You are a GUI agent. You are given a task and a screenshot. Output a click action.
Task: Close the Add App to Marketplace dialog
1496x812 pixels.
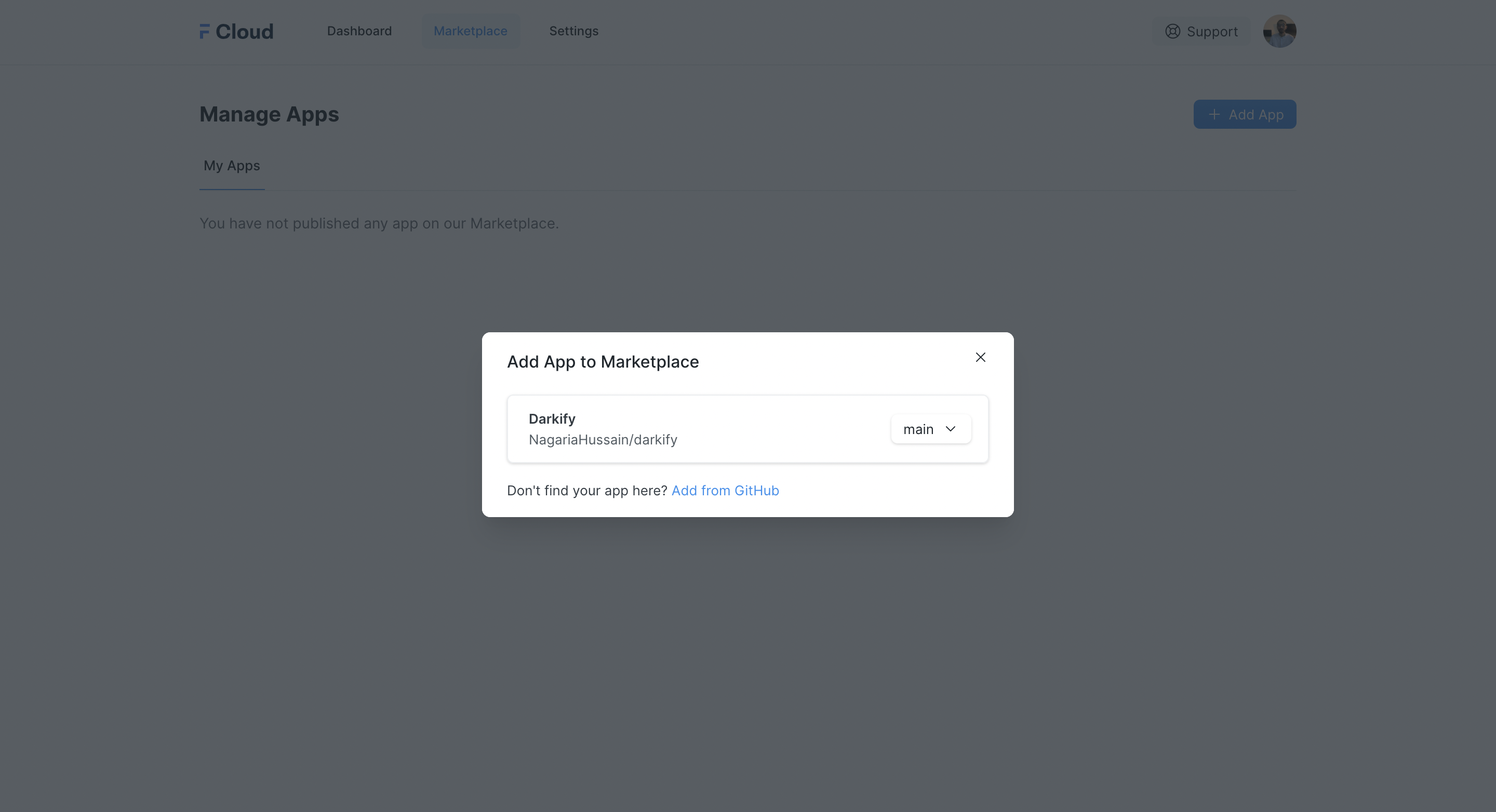(980, 358)
